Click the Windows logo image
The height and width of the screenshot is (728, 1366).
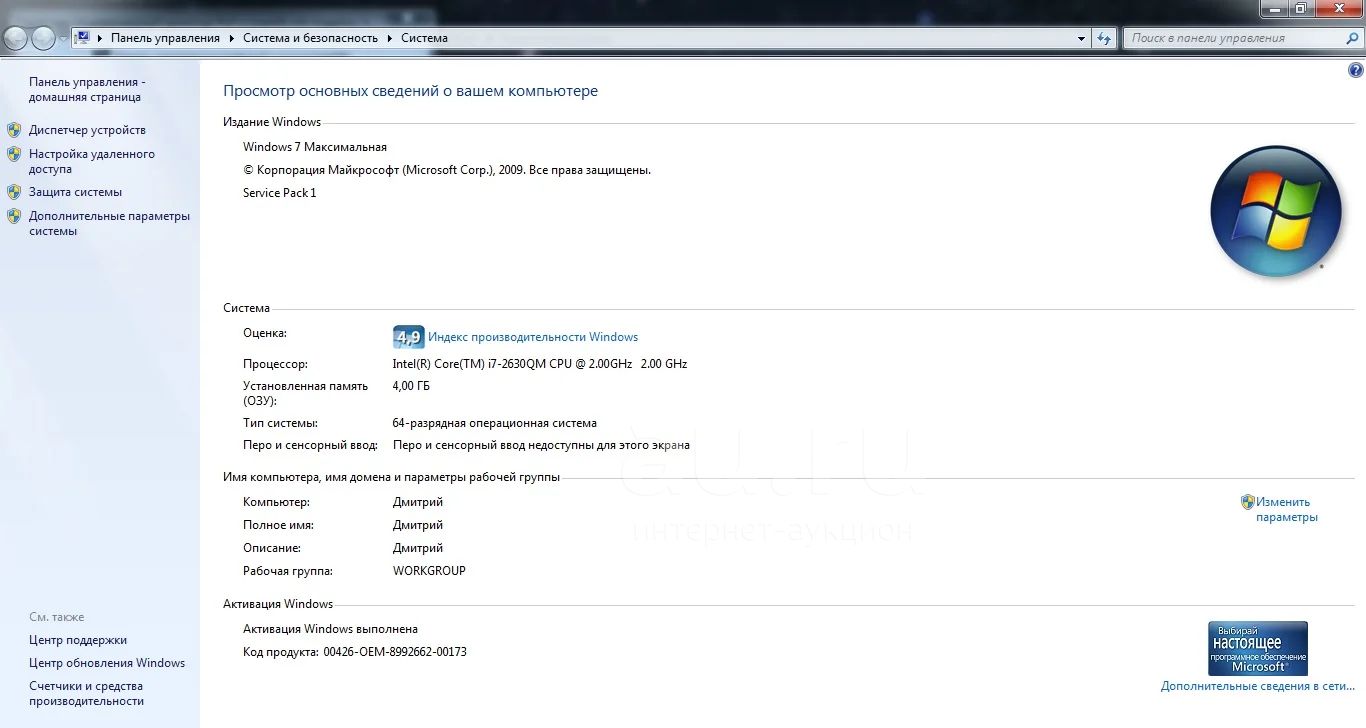pos(1275,211)
